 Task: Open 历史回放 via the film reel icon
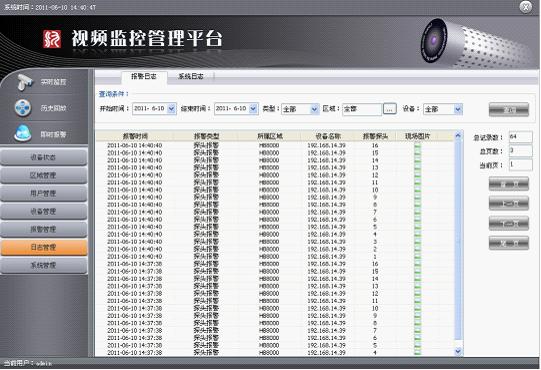23,108
